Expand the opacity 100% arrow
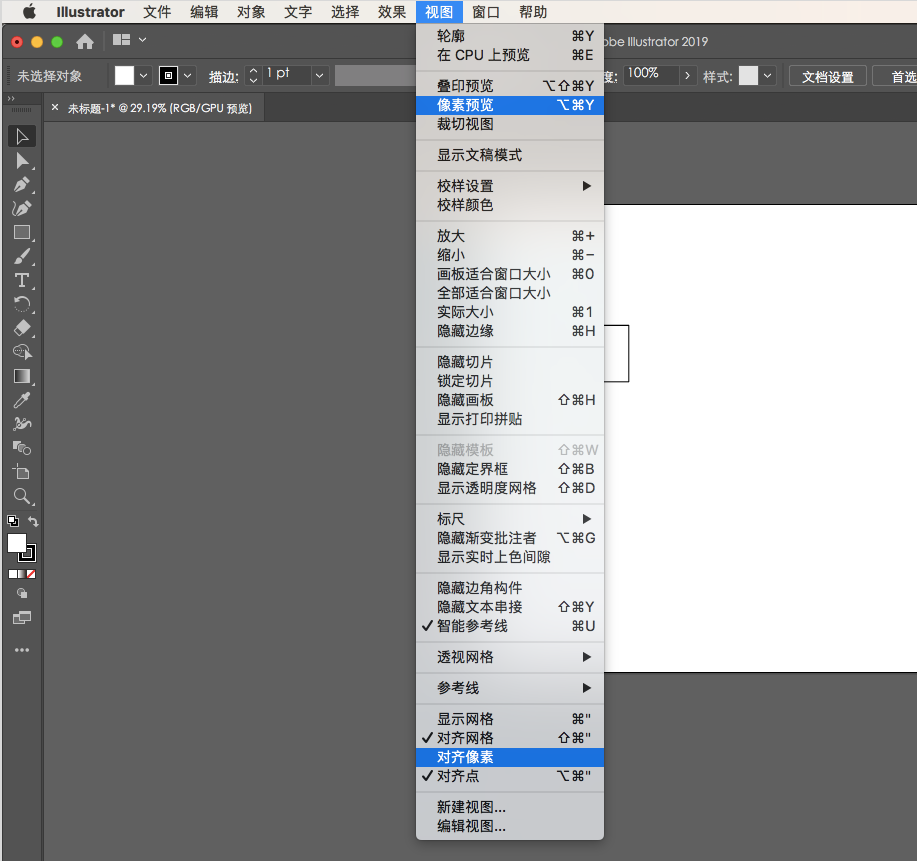917x861 pixels. tap(687, 75)
